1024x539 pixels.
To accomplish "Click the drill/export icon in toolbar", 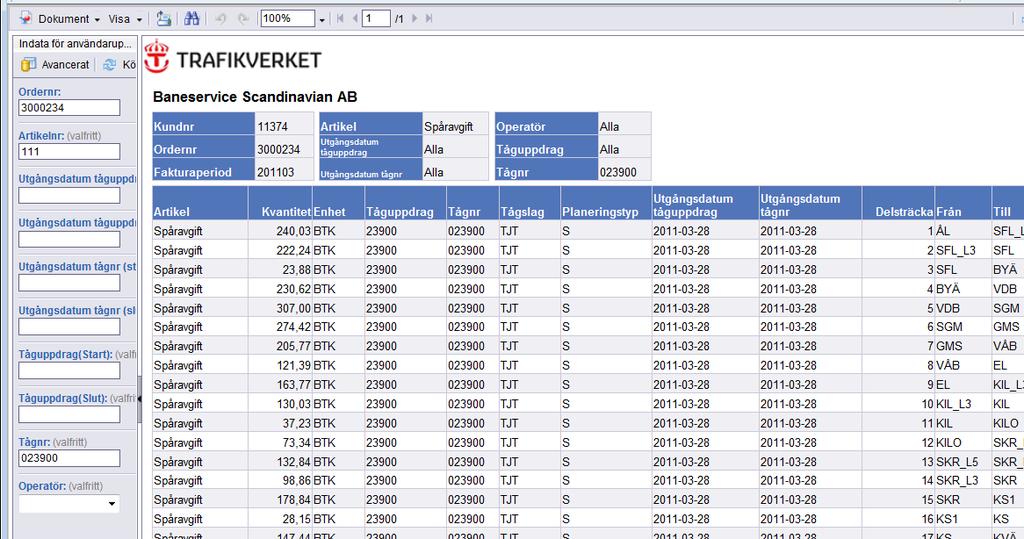I will point(164,19).
